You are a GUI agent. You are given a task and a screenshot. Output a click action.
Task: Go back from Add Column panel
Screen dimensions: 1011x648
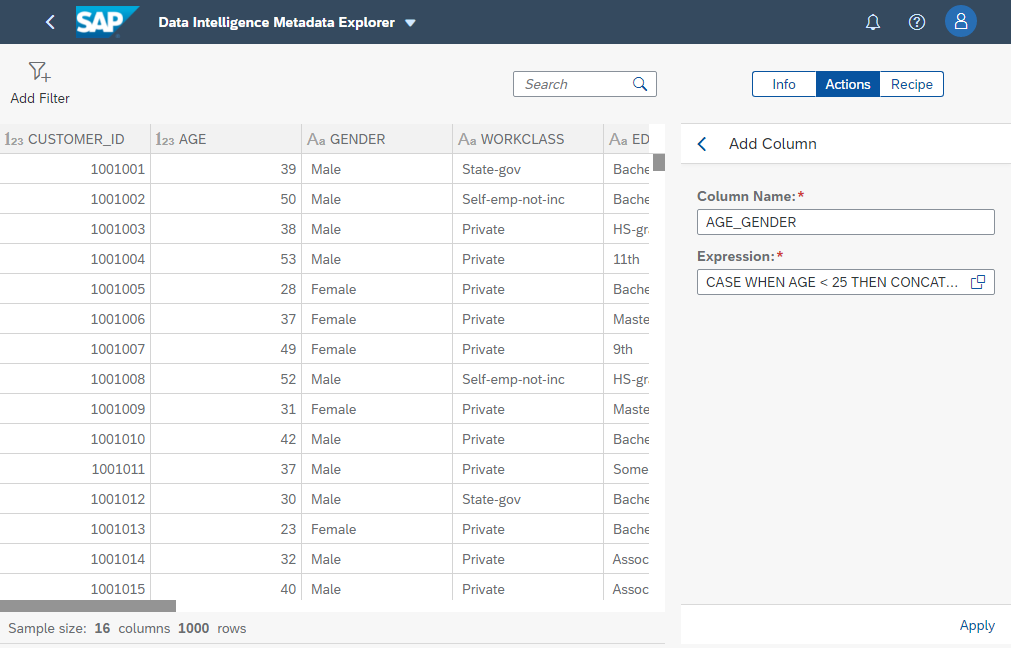pos(702,144)
